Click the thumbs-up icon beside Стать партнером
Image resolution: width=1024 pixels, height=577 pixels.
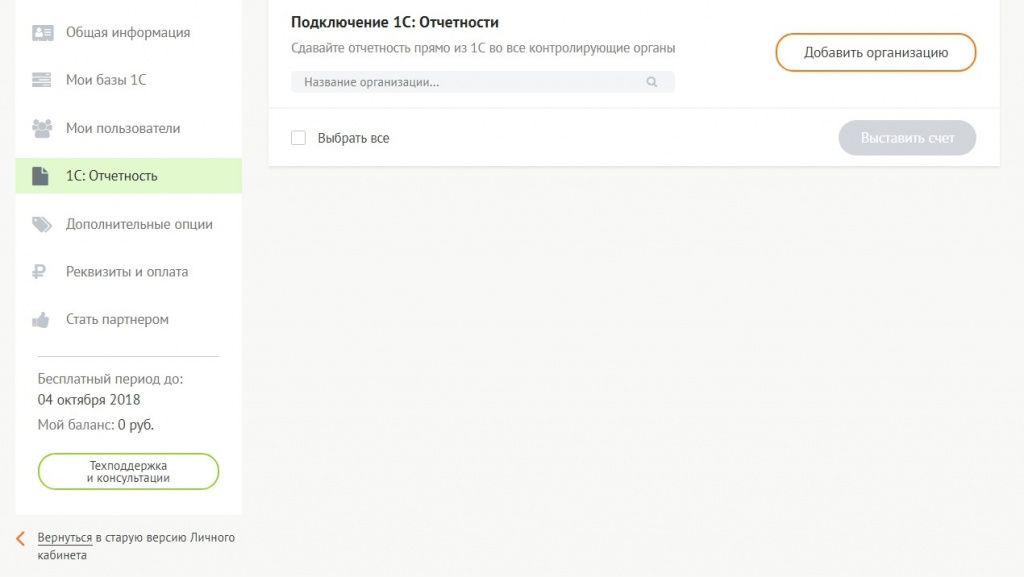pos(40,320)
